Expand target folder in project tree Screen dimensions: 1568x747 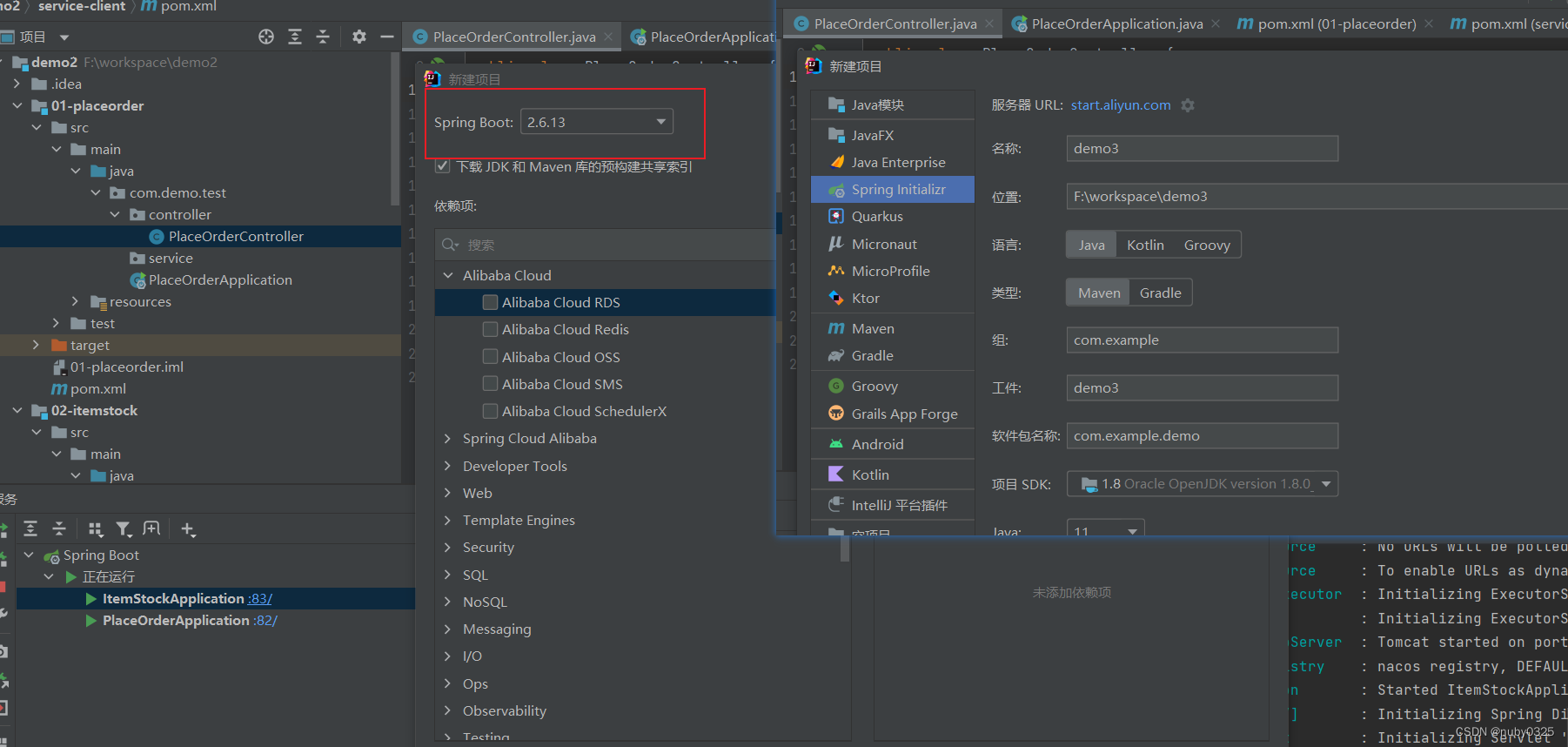(x=36, y=345)
